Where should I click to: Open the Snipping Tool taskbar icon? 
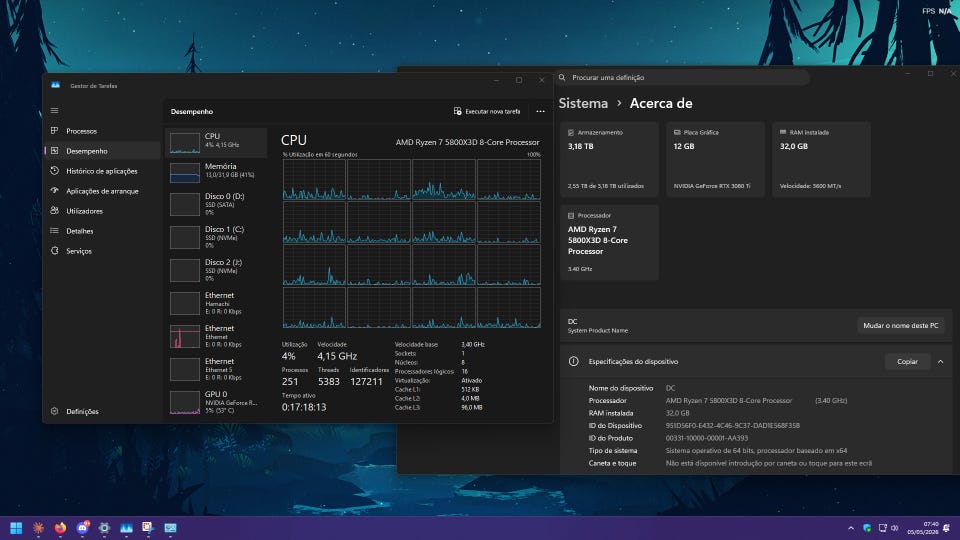148,528
